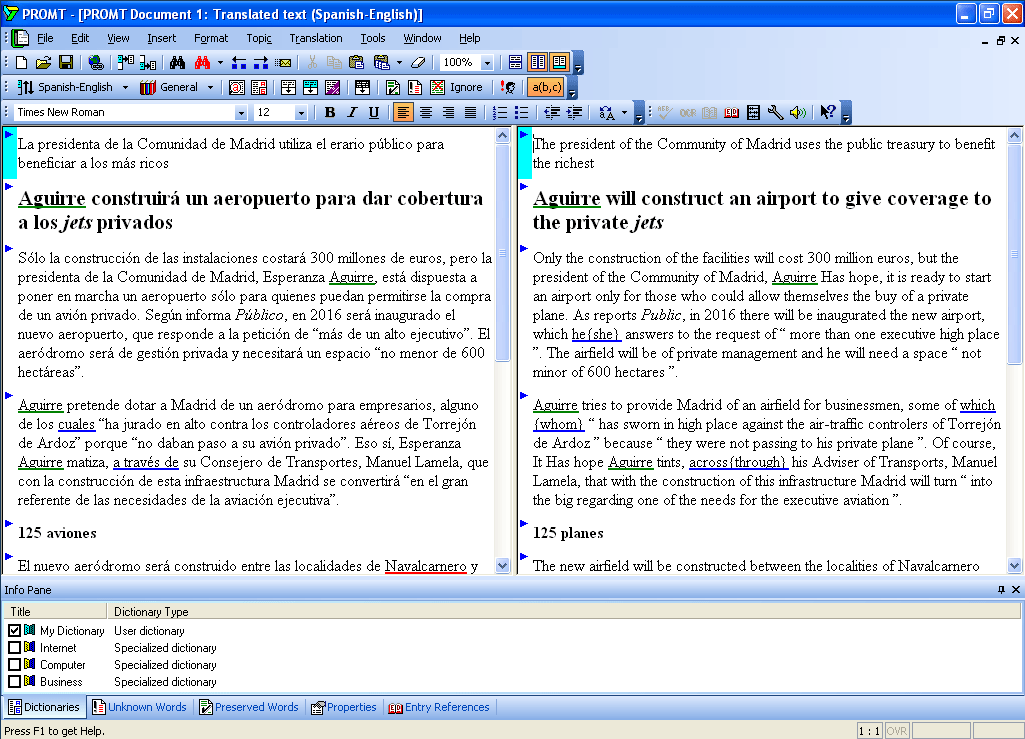Viewport: 1025px width, 739px height.
Task: Click the purple striped translate icon
Action: pyautogui.click(x=333, y=87)
